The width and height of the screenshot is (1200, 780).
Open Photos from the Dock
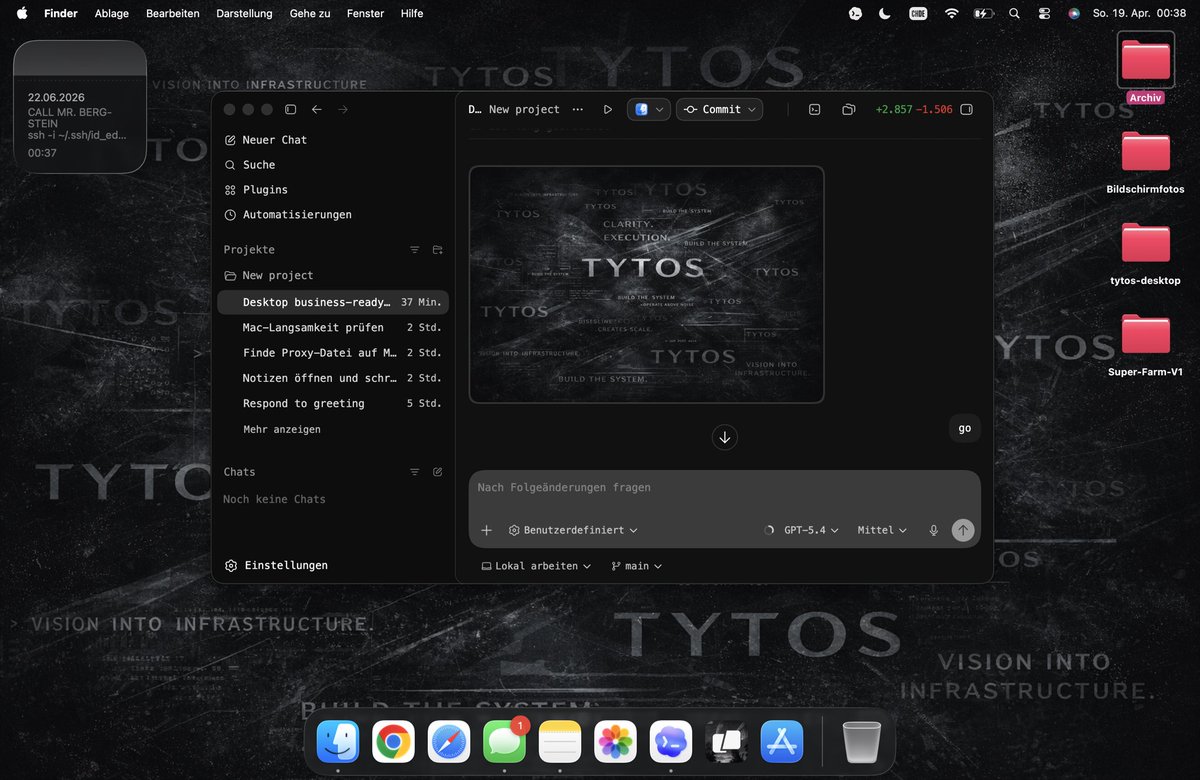click(616, 743)
